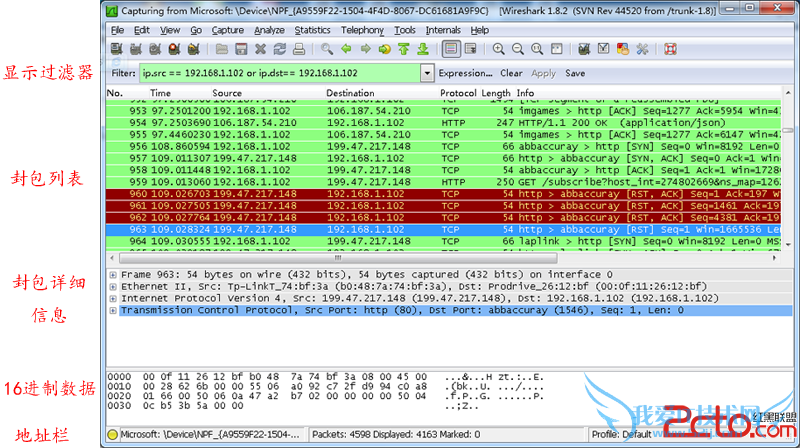Open the capture options icon
Image resolution: width=800 pixels, height=448 pixels.
(136, 48)
